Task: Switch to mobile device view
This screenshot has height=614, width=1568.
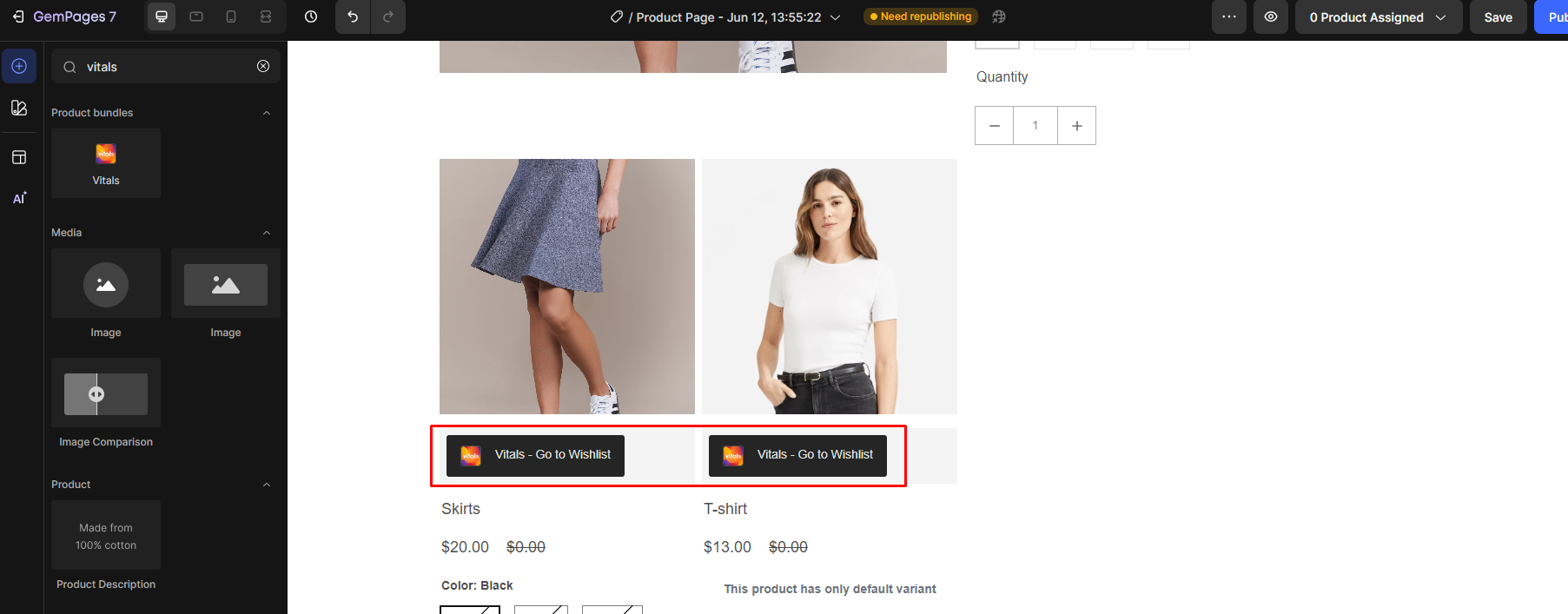Action: (231, 17)
